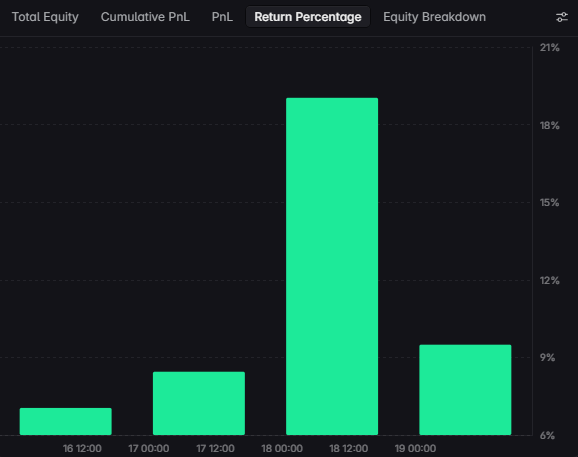Click the 9% axis label

click(547, 357)
